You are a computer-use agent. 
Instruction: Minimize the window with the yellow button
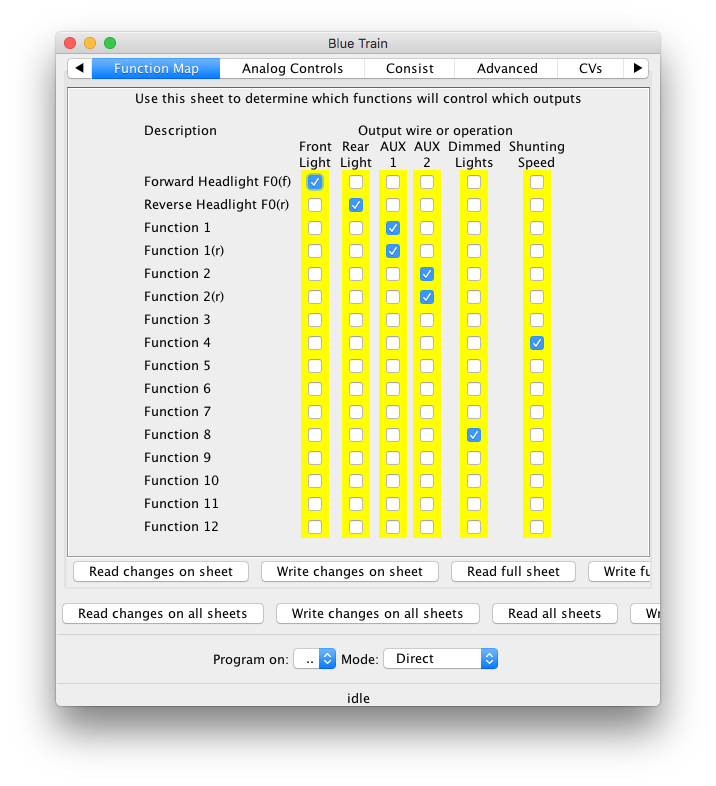[90, 43]
